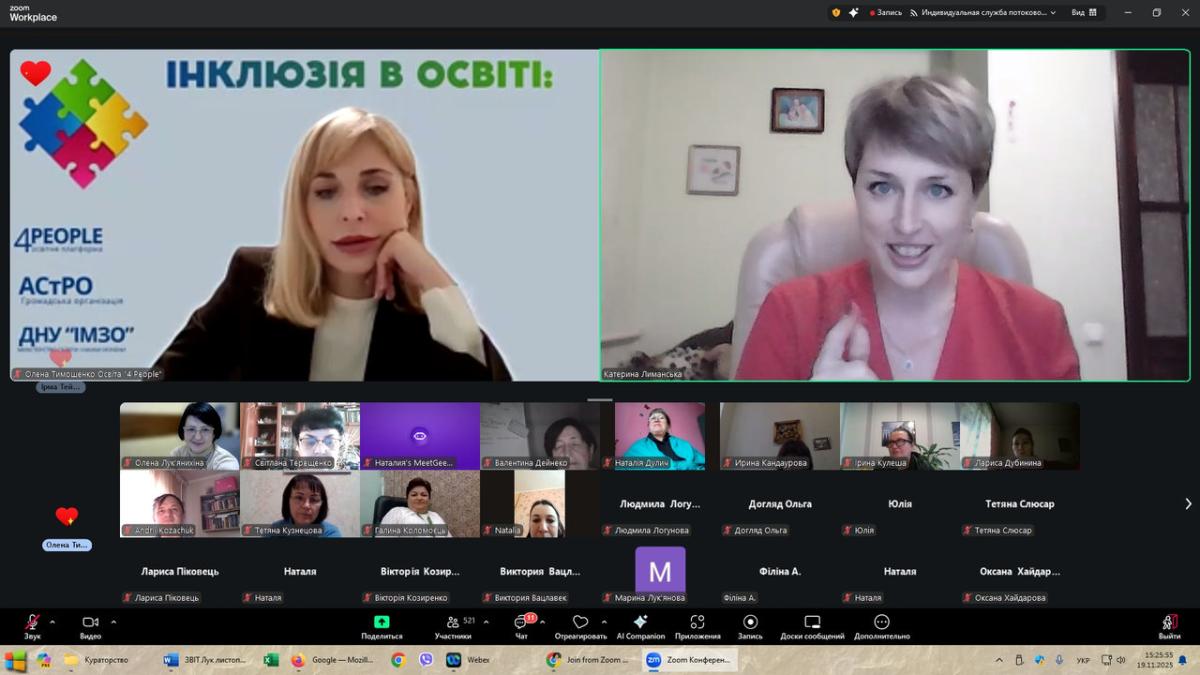This screenshot has width=1200, height=675.
Task: Open the Участники participants panel
Action: pos(453,626)
